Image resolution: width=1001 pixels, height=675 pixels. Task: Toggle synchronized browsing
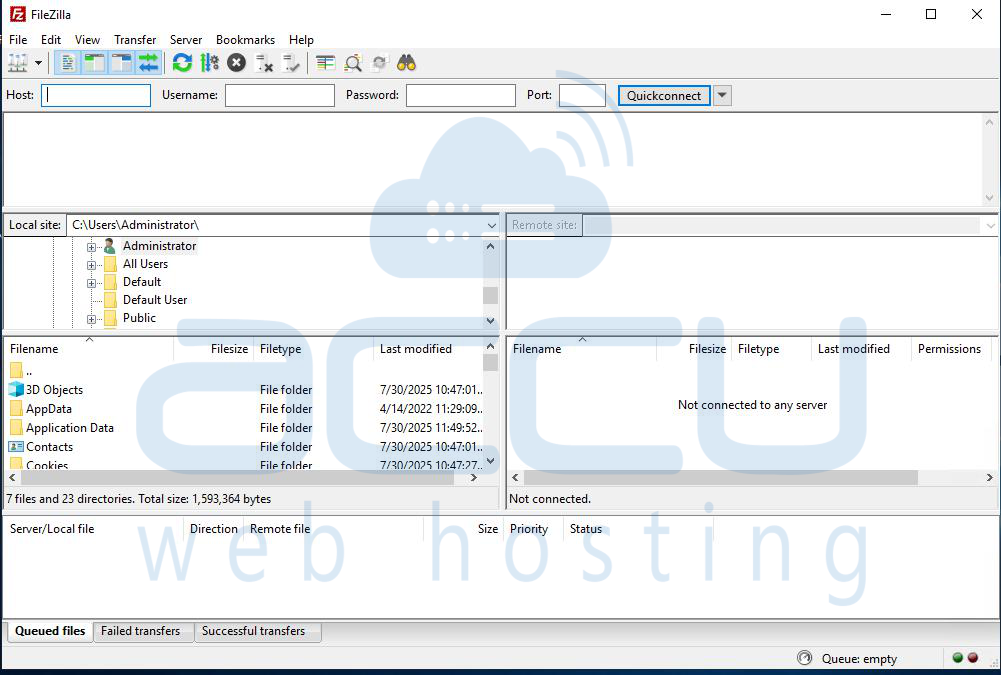pyautogui.click(x=379, y=63)
